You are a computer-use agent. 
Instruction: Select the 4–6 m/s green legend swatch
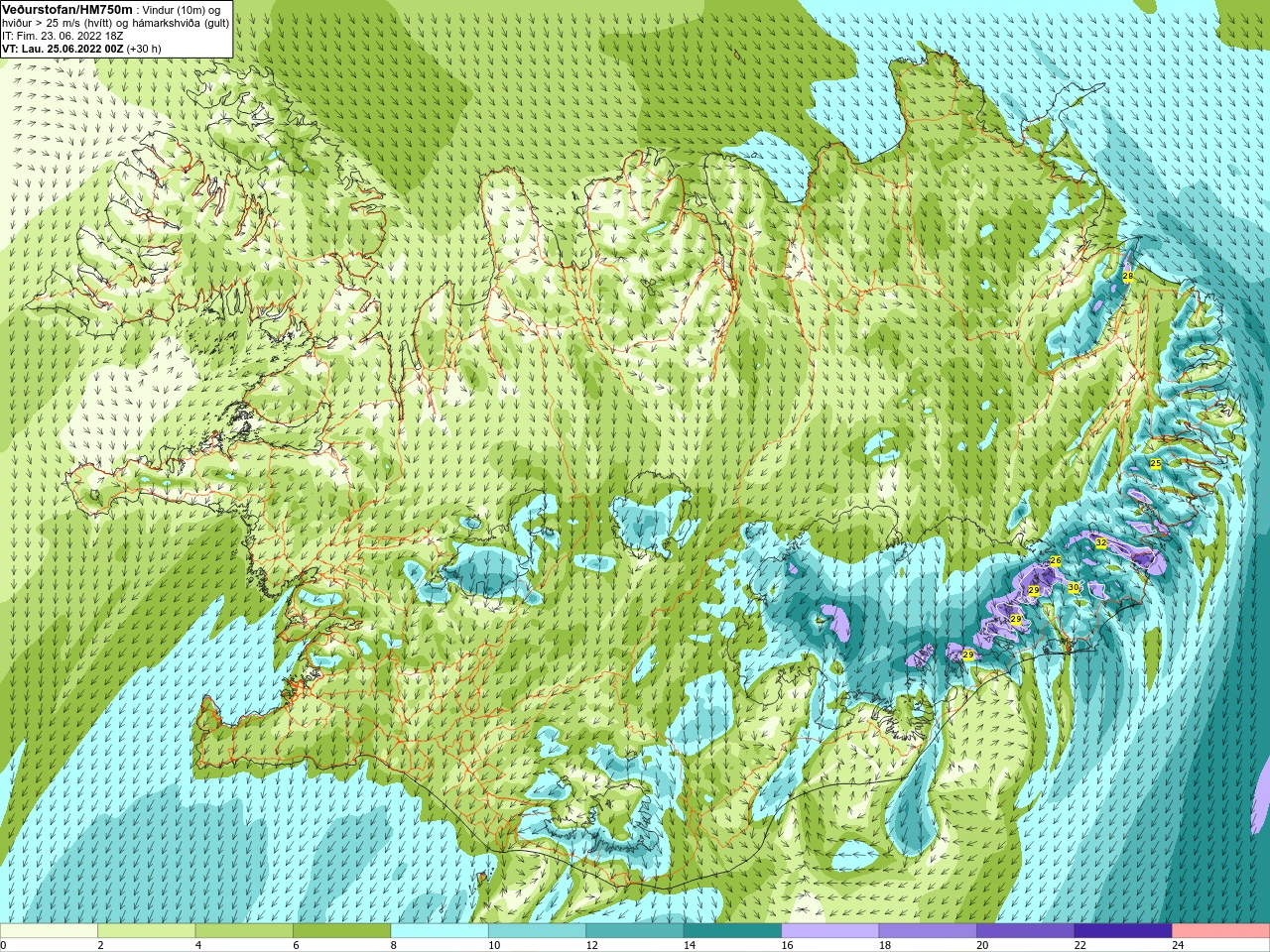click(244, 931)
